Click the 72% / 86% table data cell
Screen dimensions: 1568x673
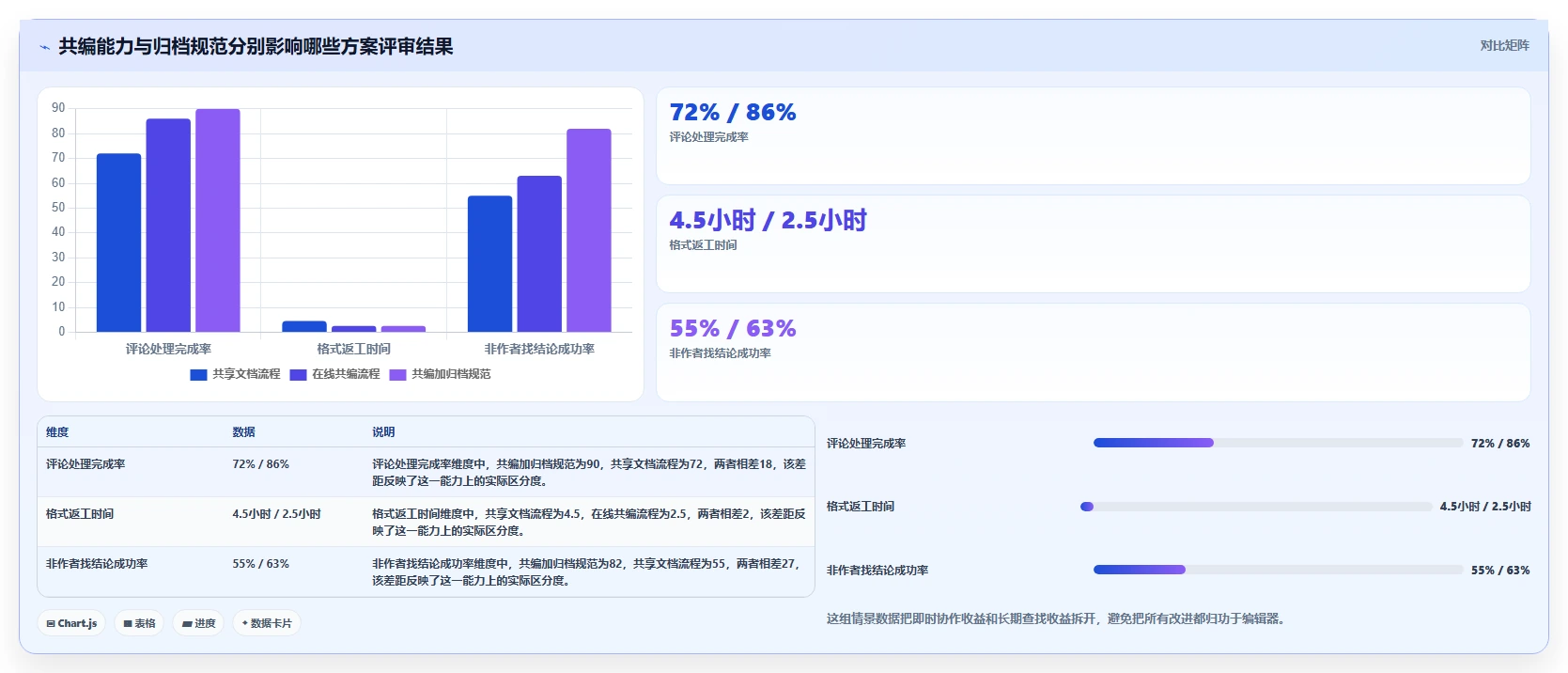pyautogui.click(x=261, y=464)
